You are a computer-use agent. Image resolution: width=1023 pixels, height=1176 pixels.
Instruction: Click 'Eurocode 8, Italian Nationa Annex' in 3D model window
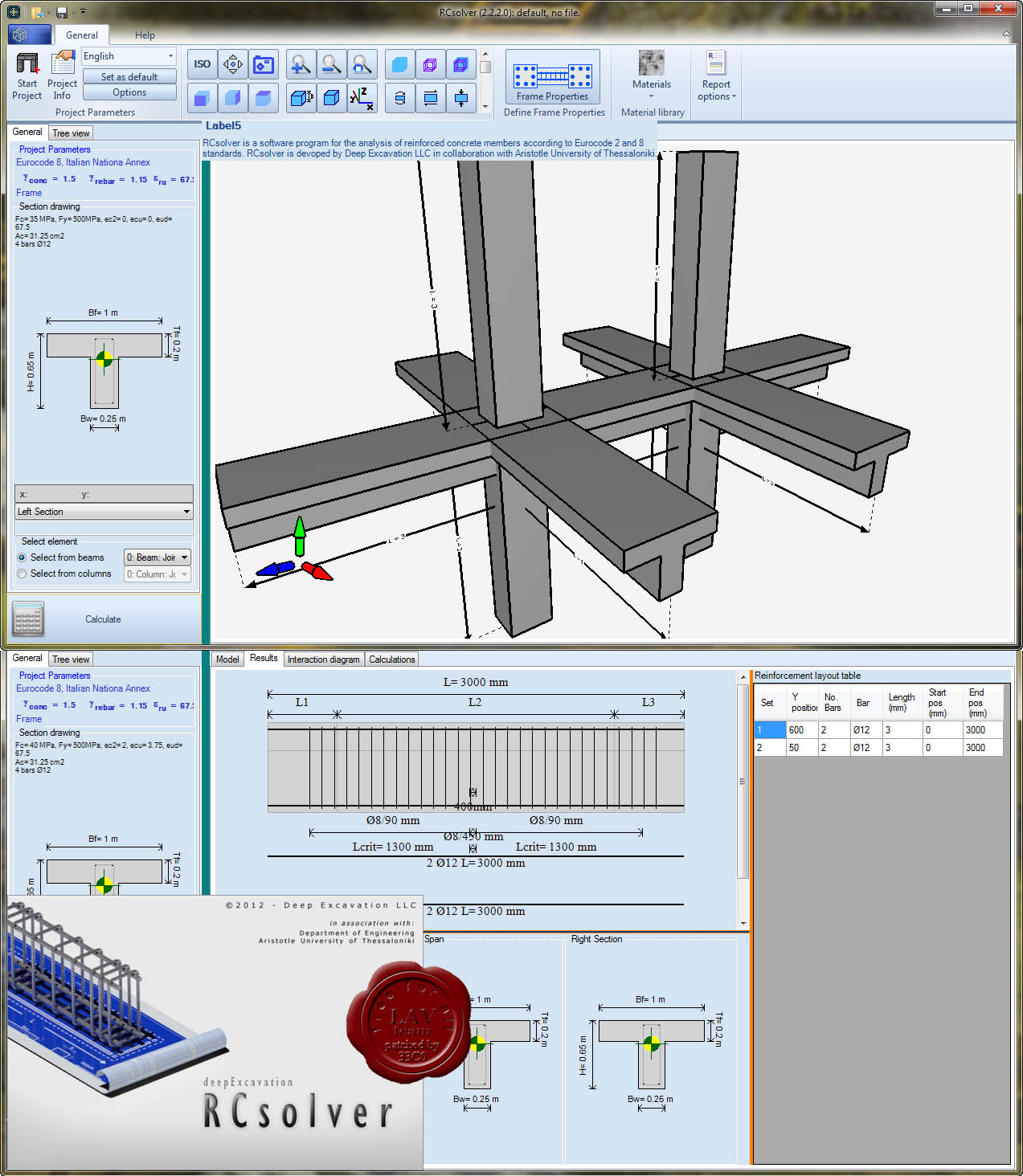tap(83, 162)
